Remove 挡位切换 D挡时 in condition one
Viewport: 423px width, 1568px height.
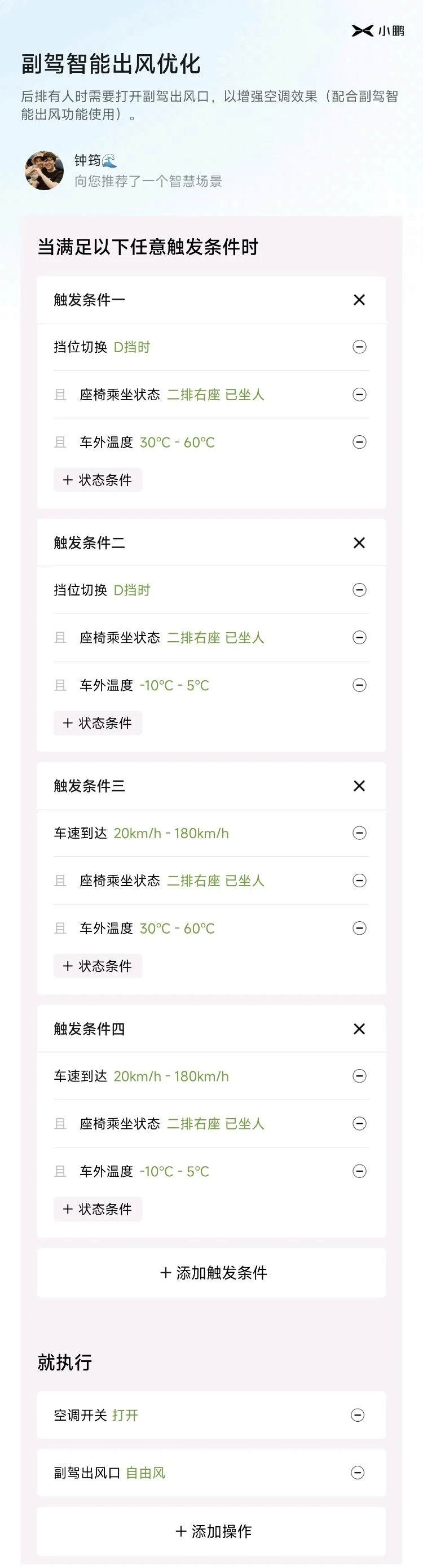click(360, 347)
